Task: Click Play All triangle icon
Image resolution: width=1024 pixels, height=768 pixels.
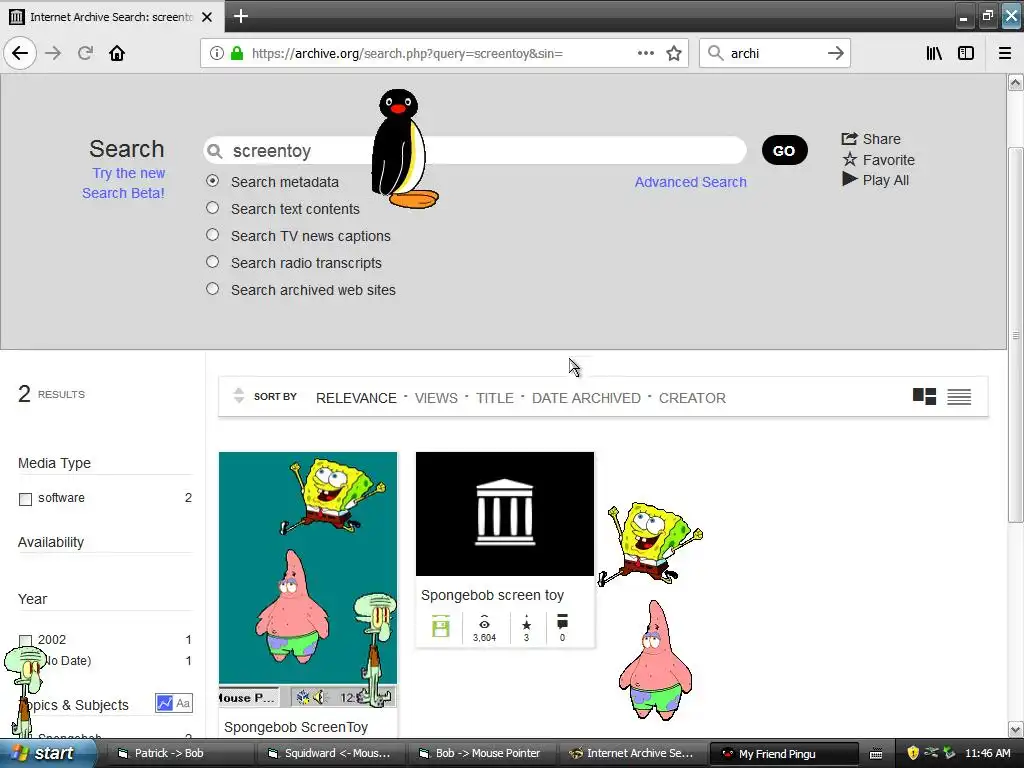Action: click(849, 179)
